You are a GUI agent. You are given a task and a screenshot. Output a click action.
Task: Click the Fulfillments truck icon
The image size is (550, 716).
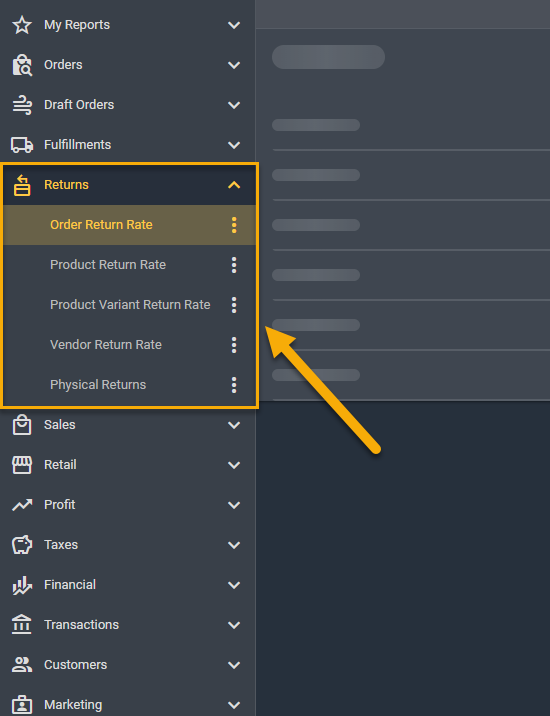click(22, 145)
